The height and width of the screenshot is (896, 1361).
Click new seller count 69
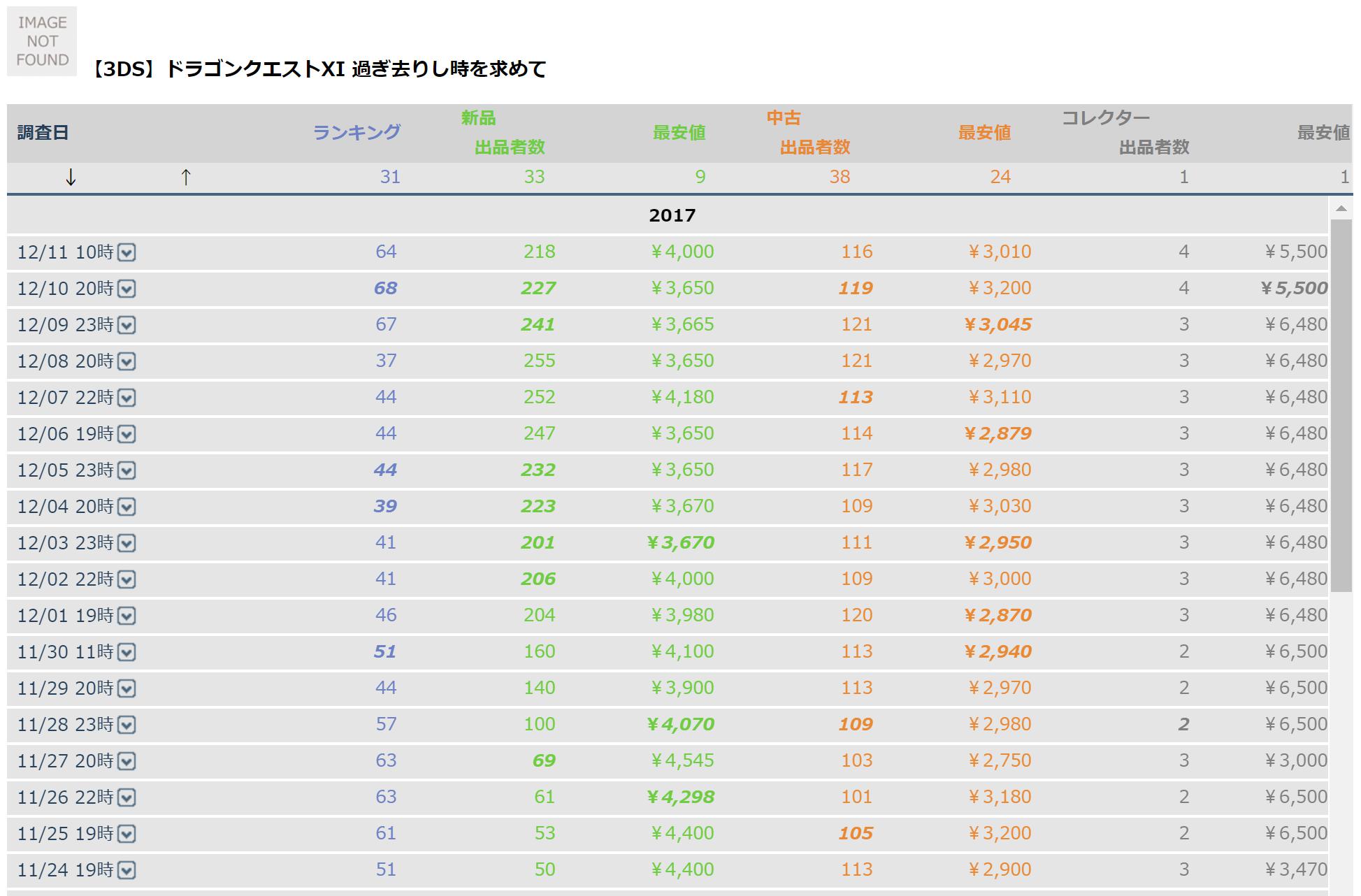[544, 760]
